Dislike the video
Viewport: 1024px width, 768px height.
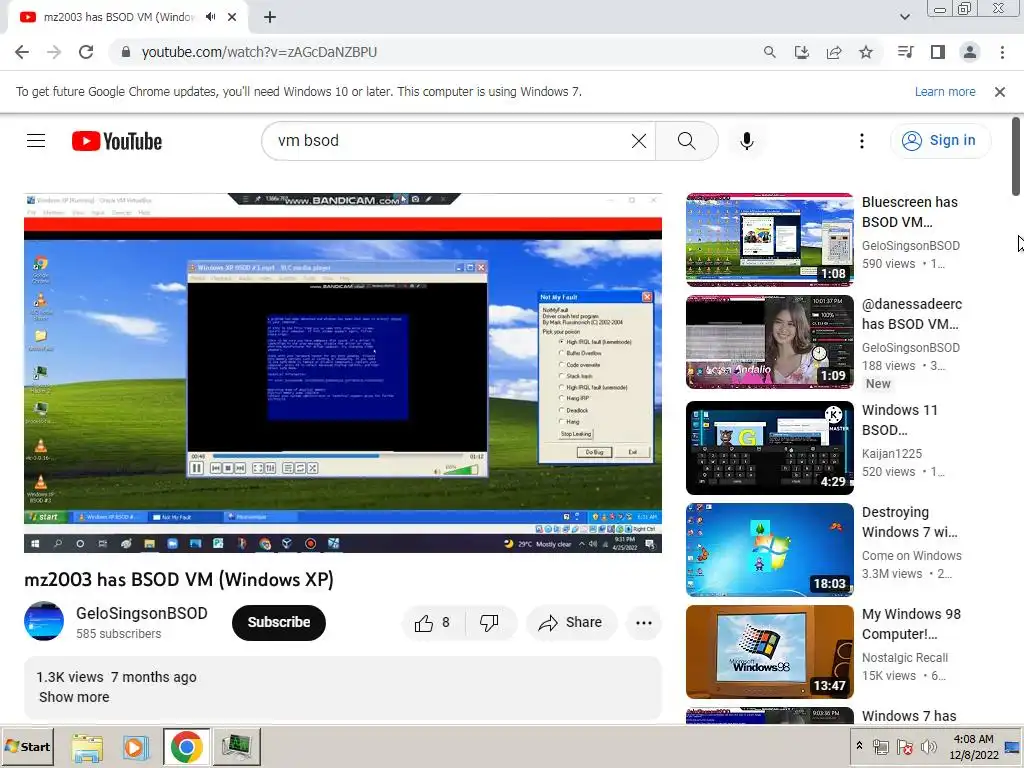coord(490,623)
